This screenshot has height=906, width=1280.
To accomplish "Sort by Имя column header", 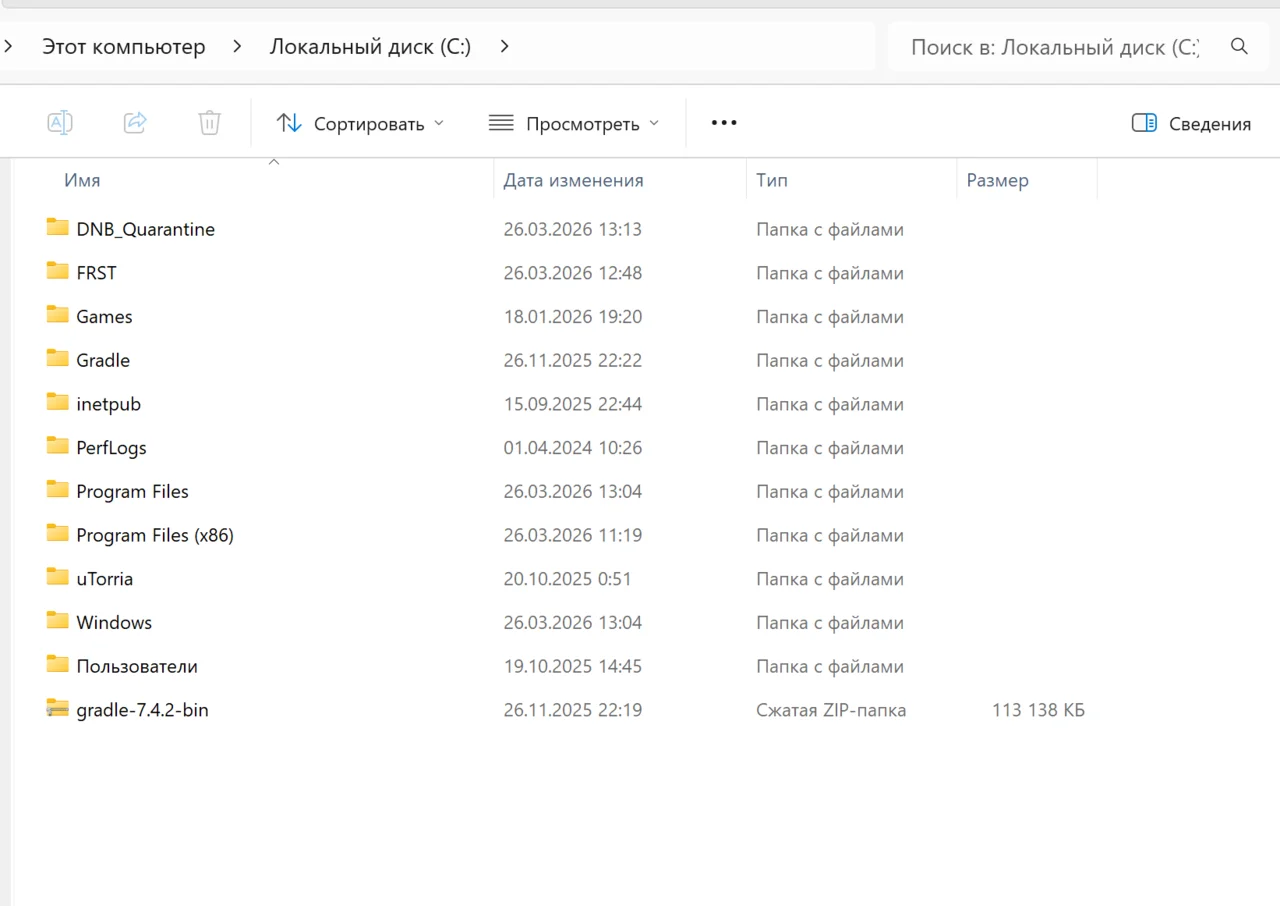I will [82, 181].
